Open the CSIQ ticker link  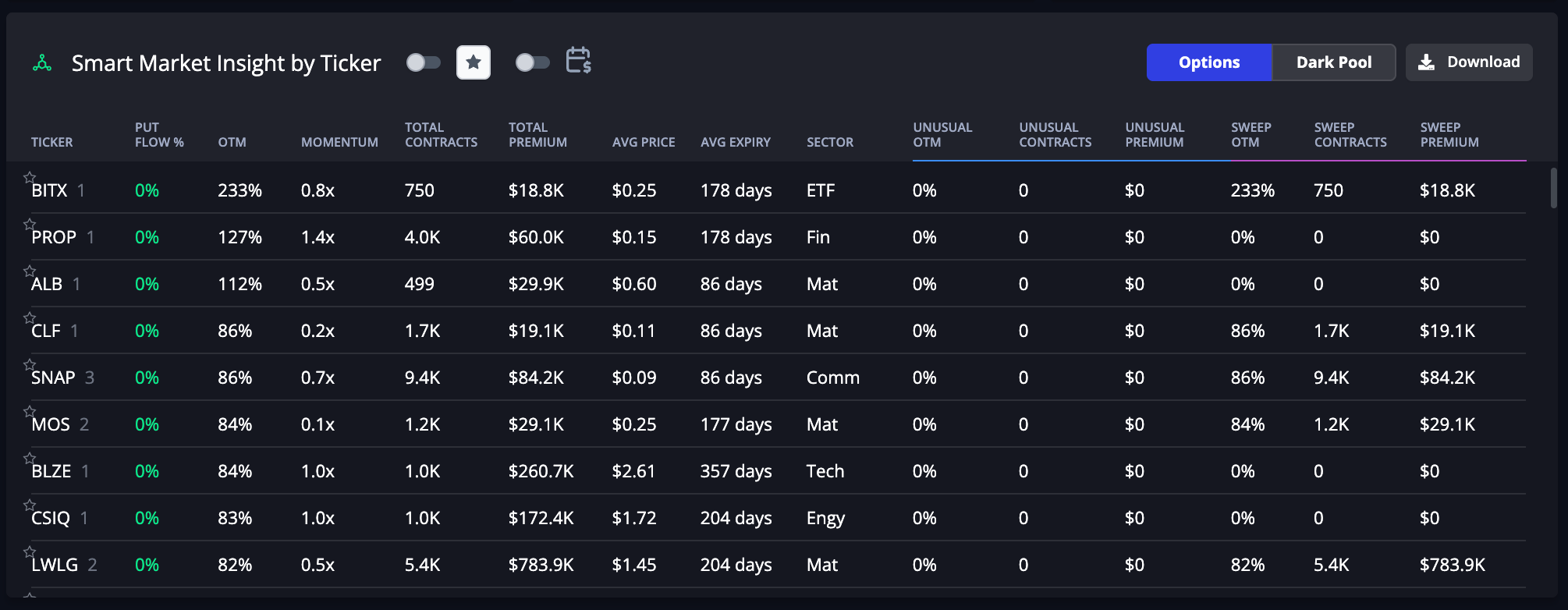point(51,518)
